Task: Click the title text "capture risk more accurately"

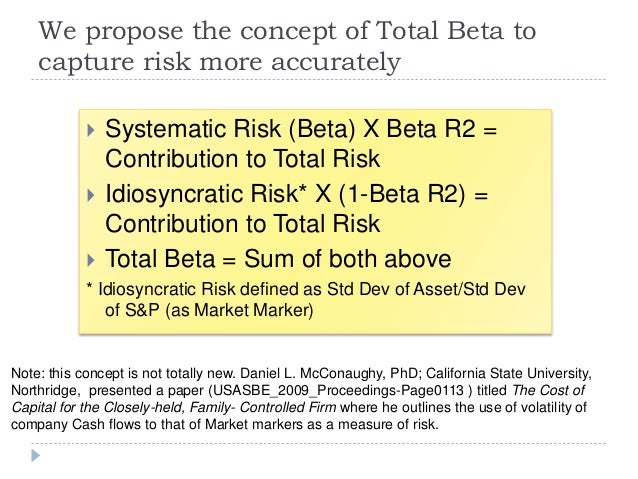Action: pos(220,62)
